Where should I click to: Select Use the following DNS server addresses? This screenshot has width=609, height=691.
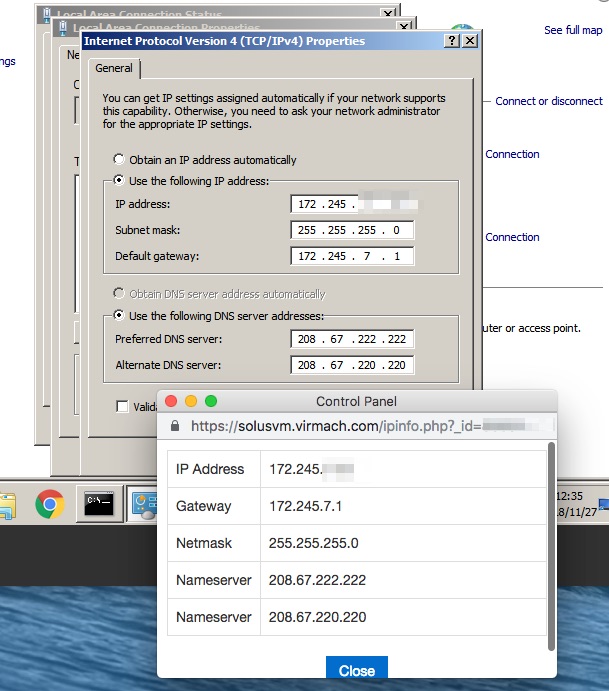(120, 316)
